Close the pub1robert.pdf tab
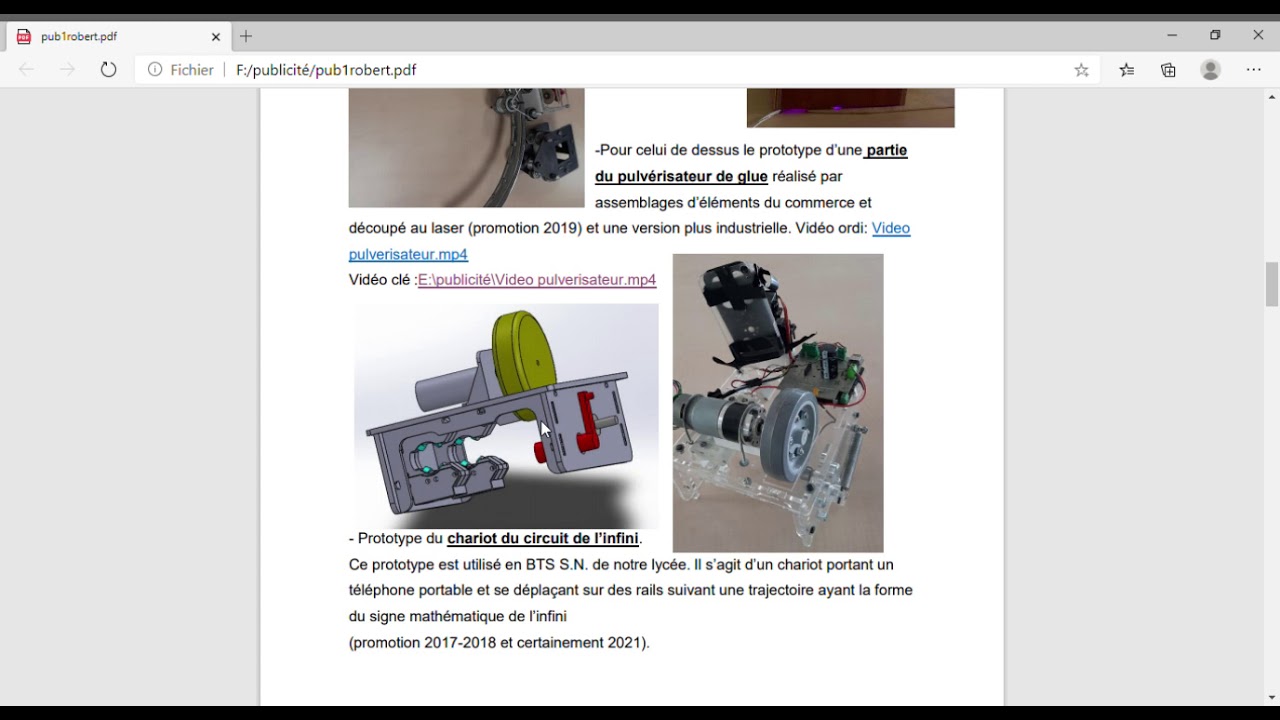Viewport: 1280px width, 720px height. click(216, 36)
